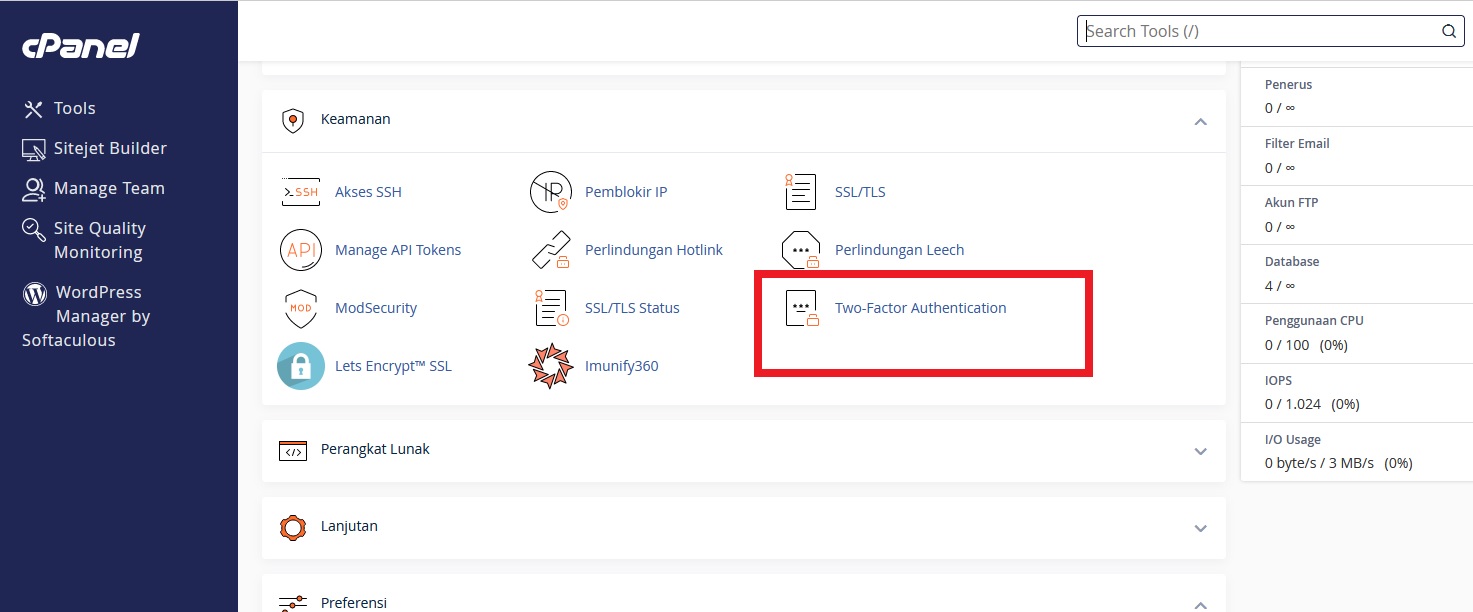This screenshot has height=612, width=1473.
Task: Click the Database value 4 / ∞
Action: [1280, 286]
